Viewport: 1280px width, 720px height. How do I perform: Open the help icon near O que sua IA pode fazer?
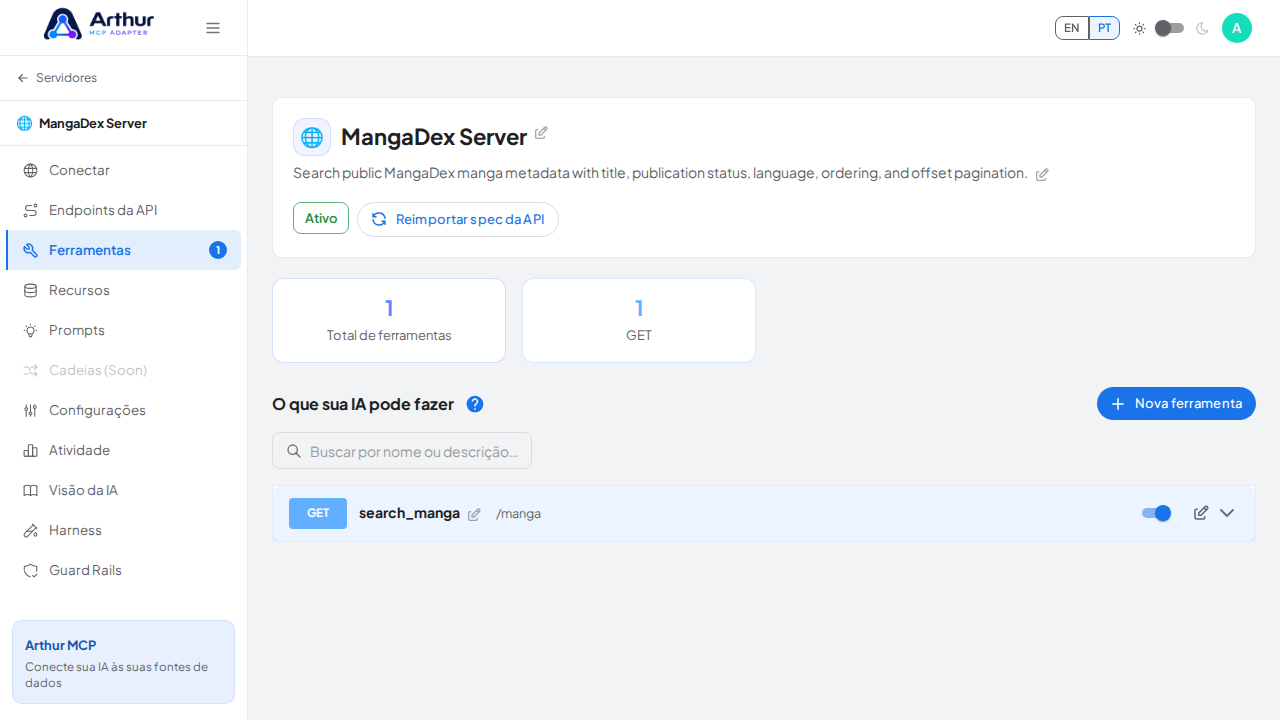pyautogui.click(x=475, y=404)
